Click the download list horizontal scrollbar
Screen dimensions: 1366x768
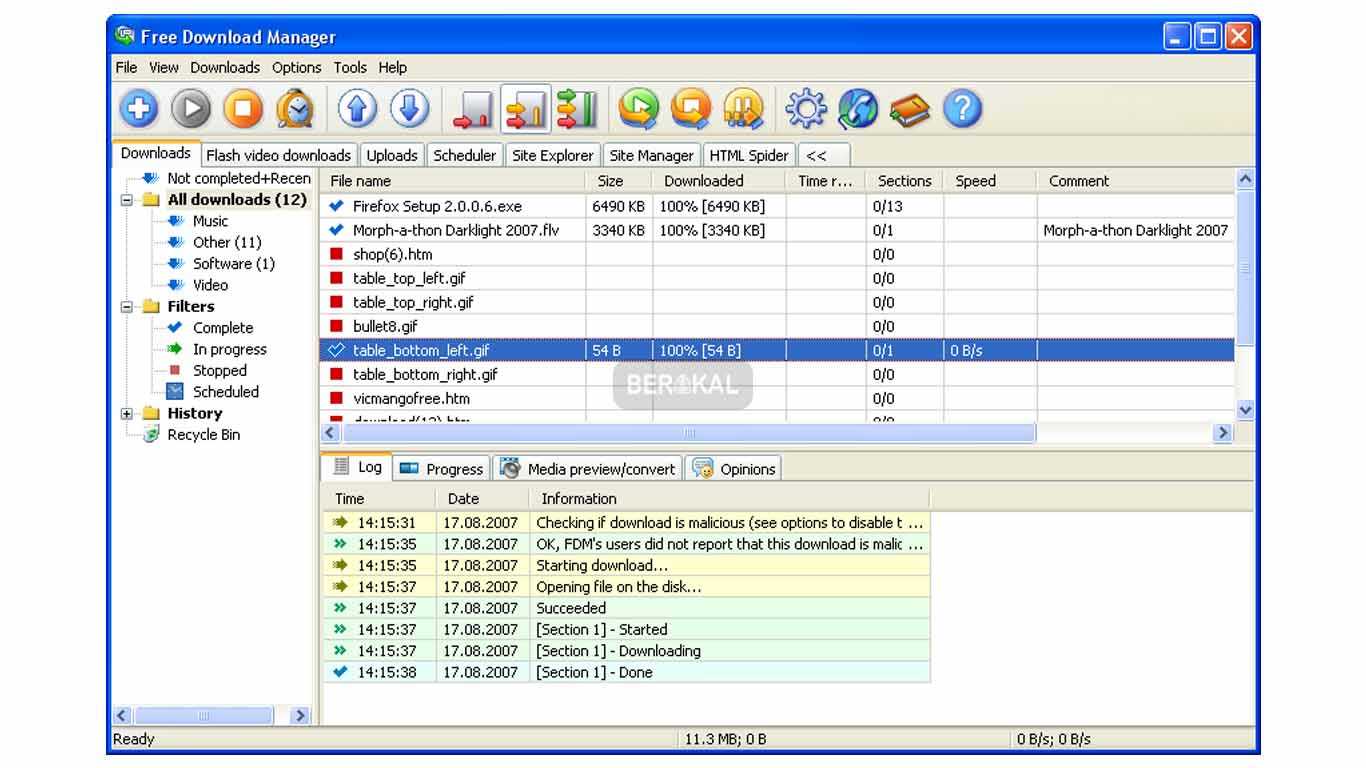688,433
